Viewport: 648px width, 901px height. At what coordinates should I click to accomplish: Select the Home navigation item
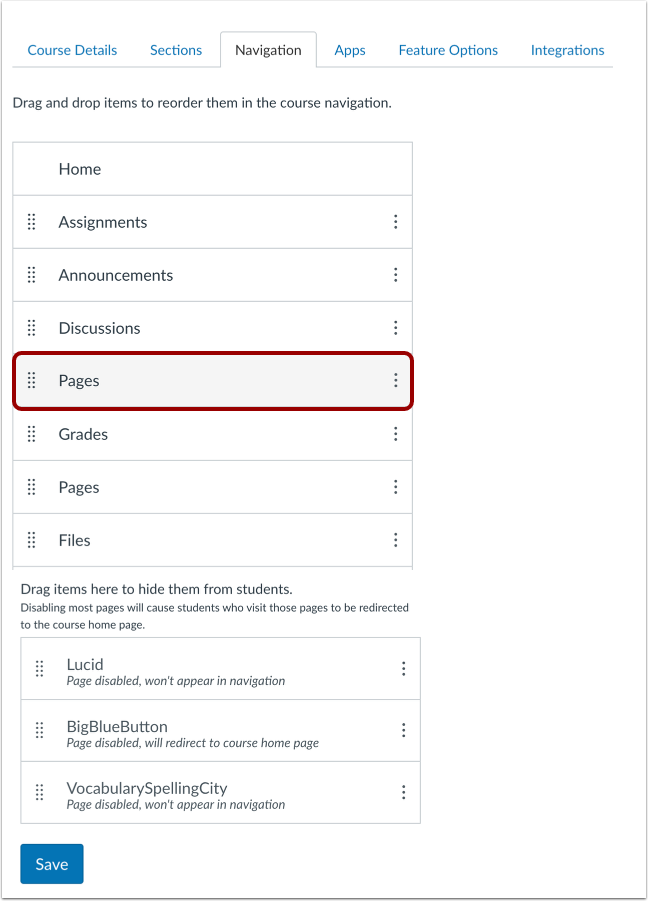tap(79, 168)
